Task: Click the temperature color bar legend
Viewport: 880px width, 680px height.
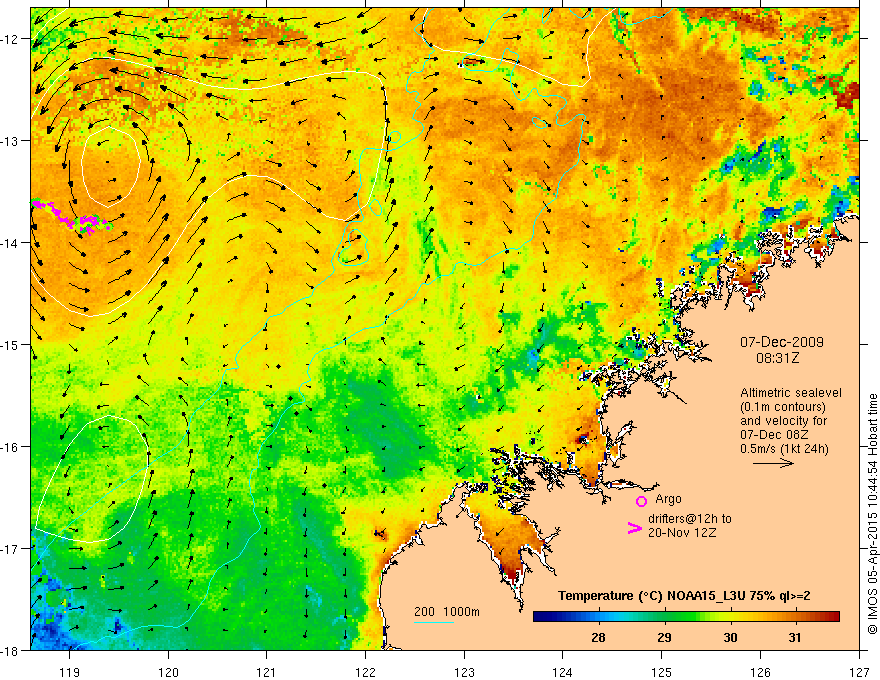Action: point(686,617)
